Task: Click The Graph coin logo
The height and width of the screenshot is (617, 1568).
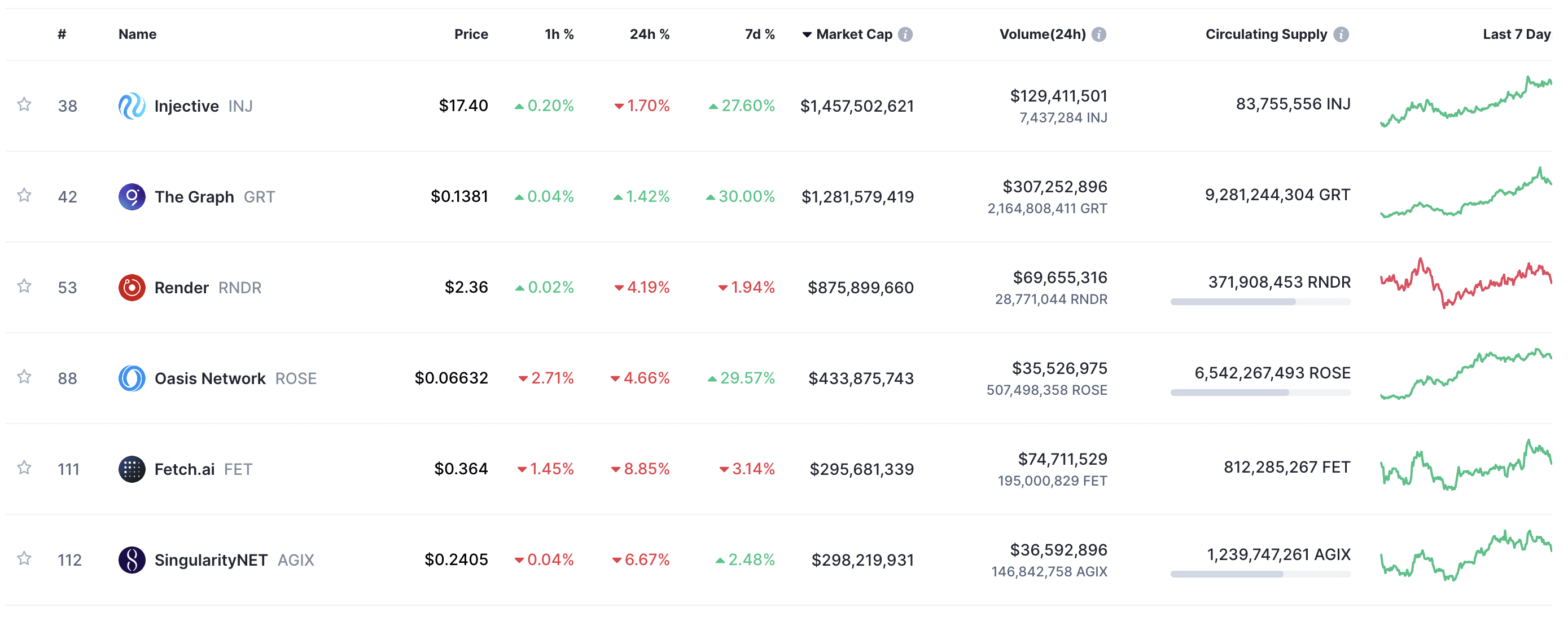Action: 132,196
